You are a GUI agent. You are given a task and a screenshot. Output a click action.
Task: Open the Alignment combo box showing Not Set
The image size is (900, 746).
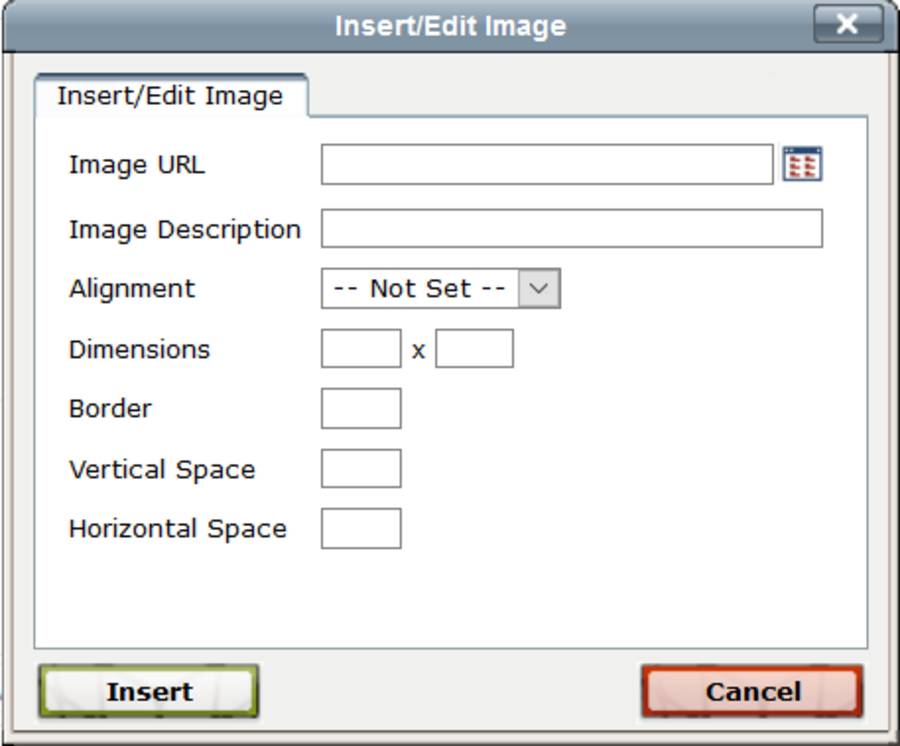click(x=441, y=288)
